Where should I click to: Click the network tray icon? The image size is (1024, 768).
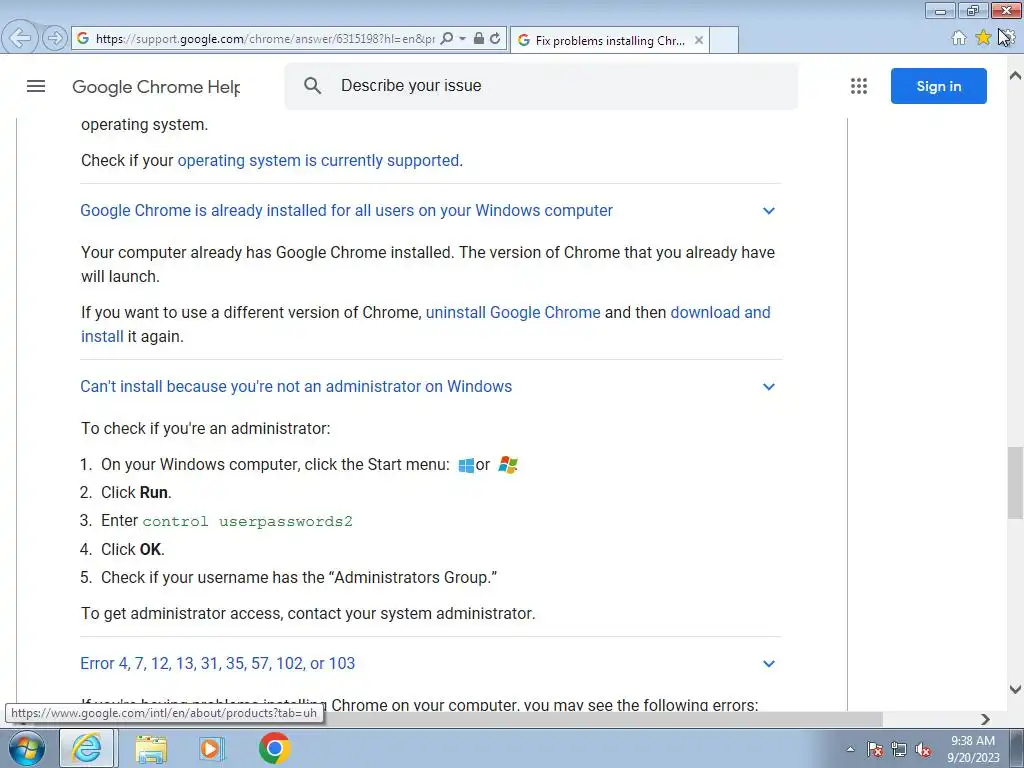tap(899, 749)
